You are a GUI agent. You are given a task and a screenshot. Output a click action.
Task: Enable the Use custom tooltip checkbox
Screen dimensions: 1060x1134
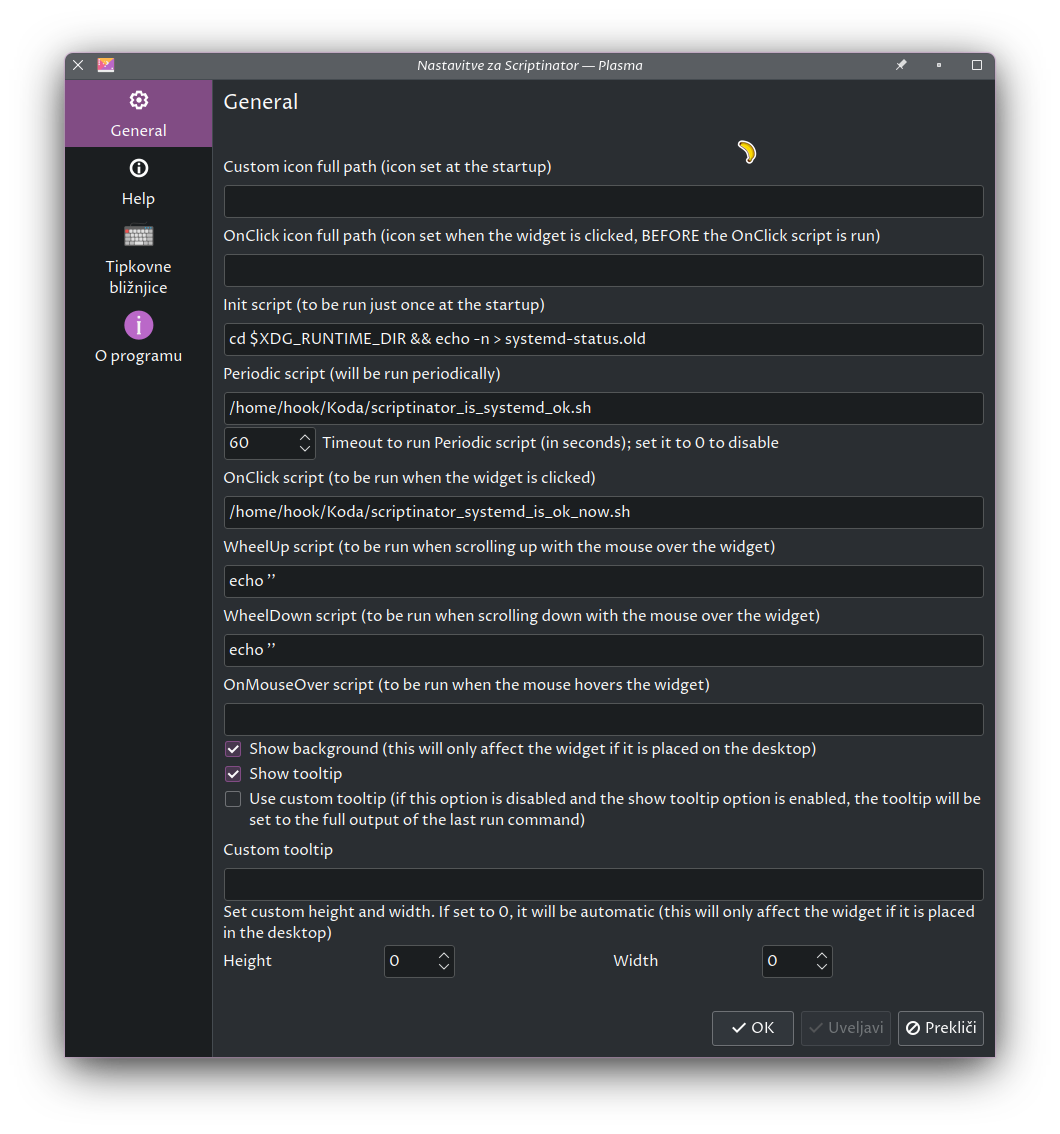click(x=233, y=799)
